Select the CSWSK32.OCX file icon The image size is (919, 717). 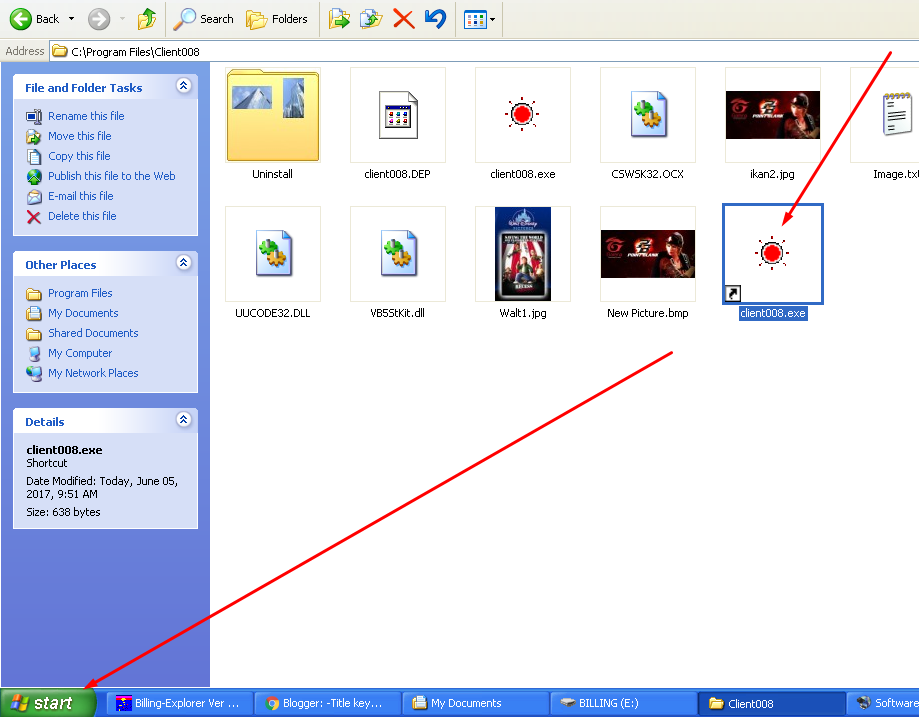point(647,114)
